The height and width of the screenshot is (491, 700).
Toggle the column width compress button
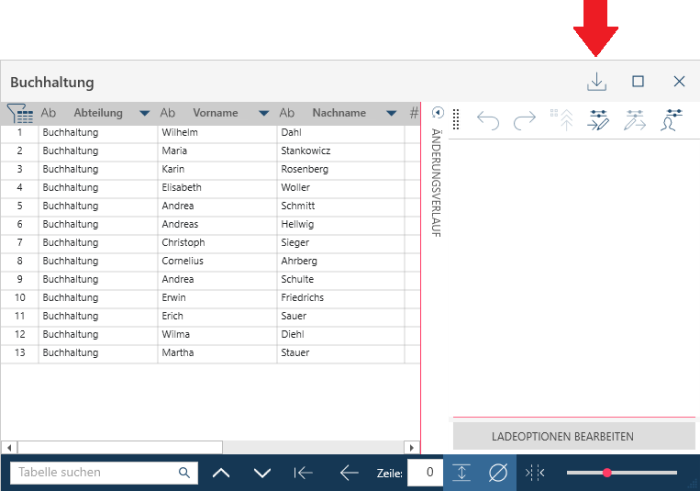tap(534, 472)
